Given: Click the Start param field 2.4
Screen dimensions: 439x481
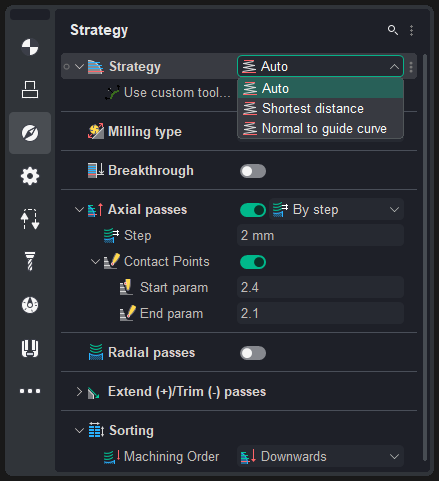Looking at the screenshot, I should click(x=320, y=287).
